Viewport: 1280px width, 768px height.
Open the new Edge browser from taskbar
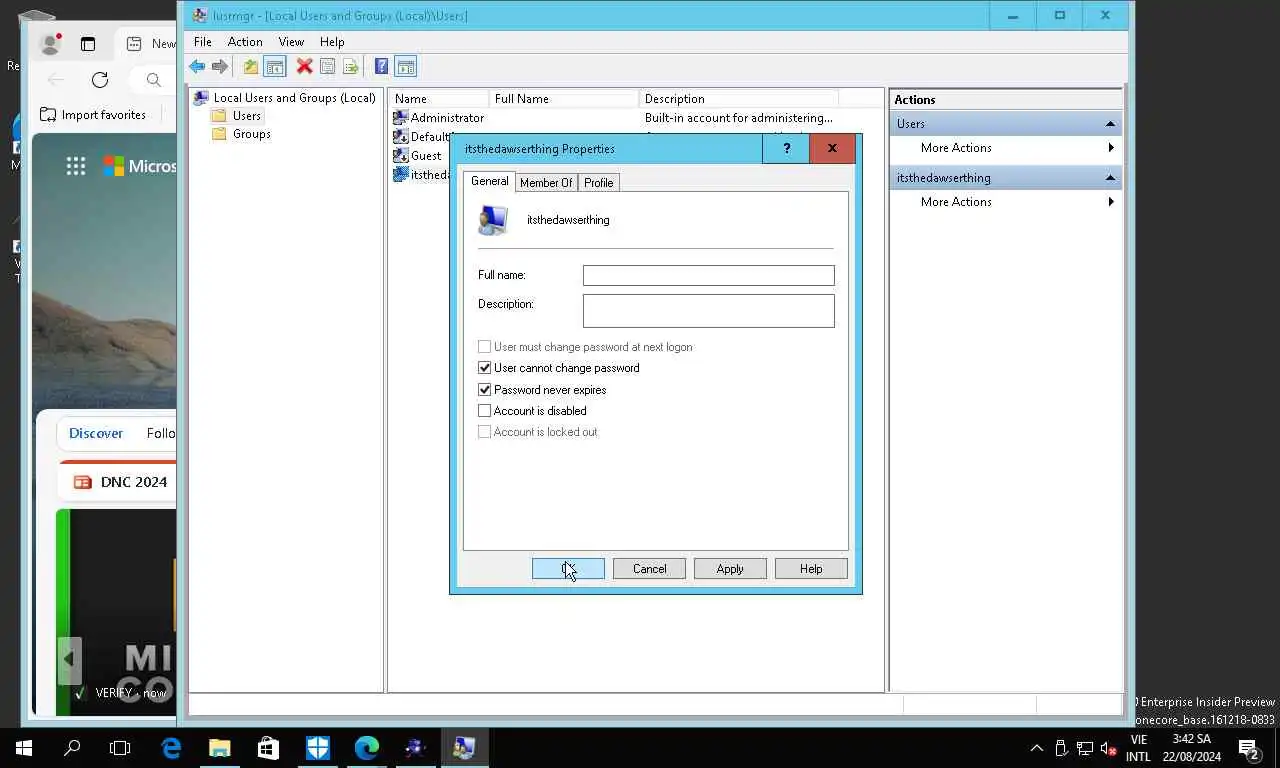coord(366,748)
